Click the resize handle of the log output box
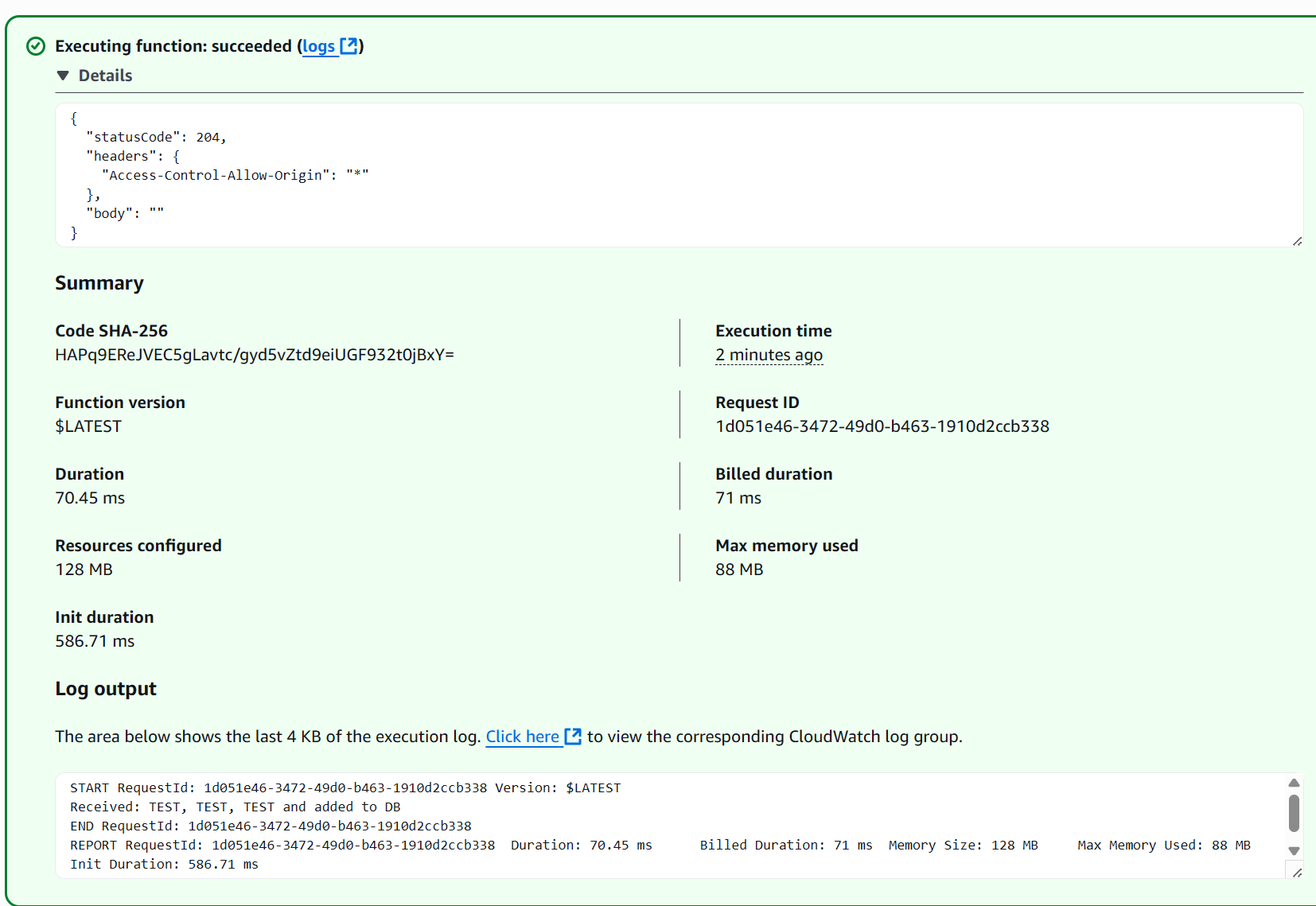Image resolution: width=1316 pixels, height=906 pixels. click(1297, 873)
